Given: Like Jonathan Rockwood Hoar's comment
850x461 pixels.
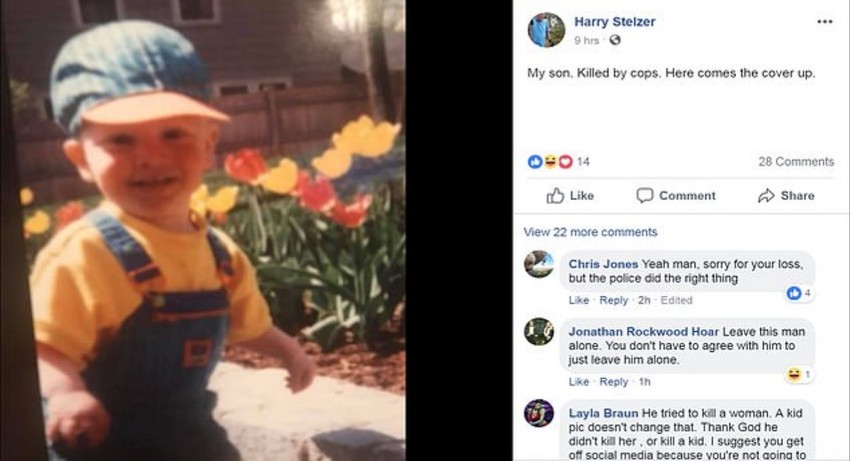Looking at the screenshot, I should (x=579, y=381).
